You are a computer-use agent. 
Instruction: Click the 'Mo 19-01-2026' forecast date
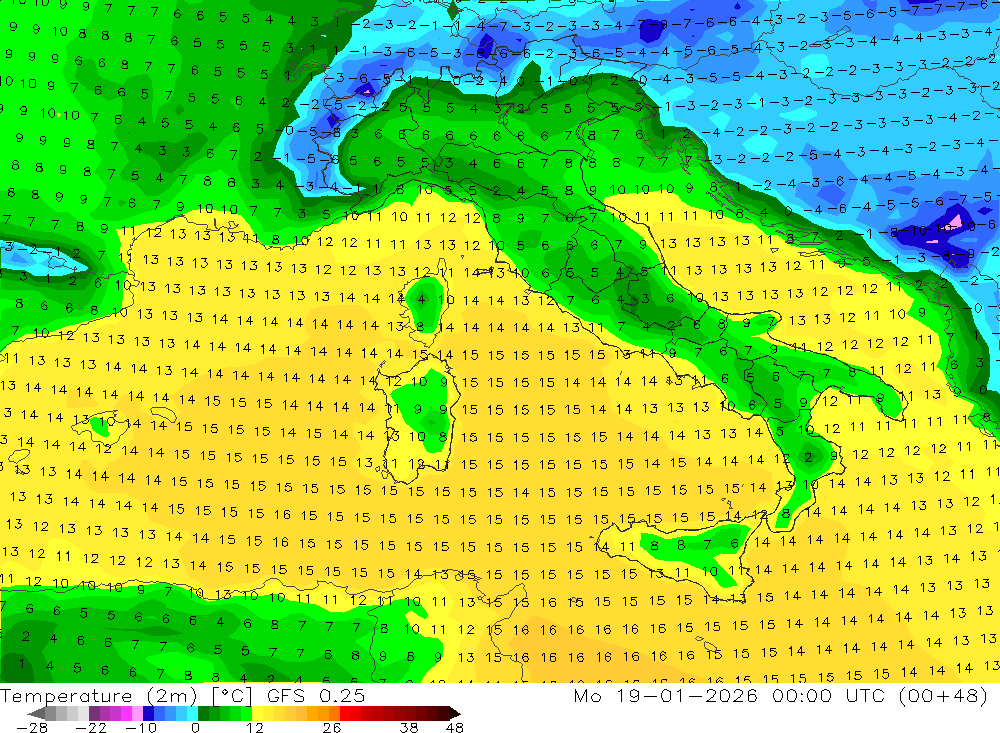(x=665, y=695)
